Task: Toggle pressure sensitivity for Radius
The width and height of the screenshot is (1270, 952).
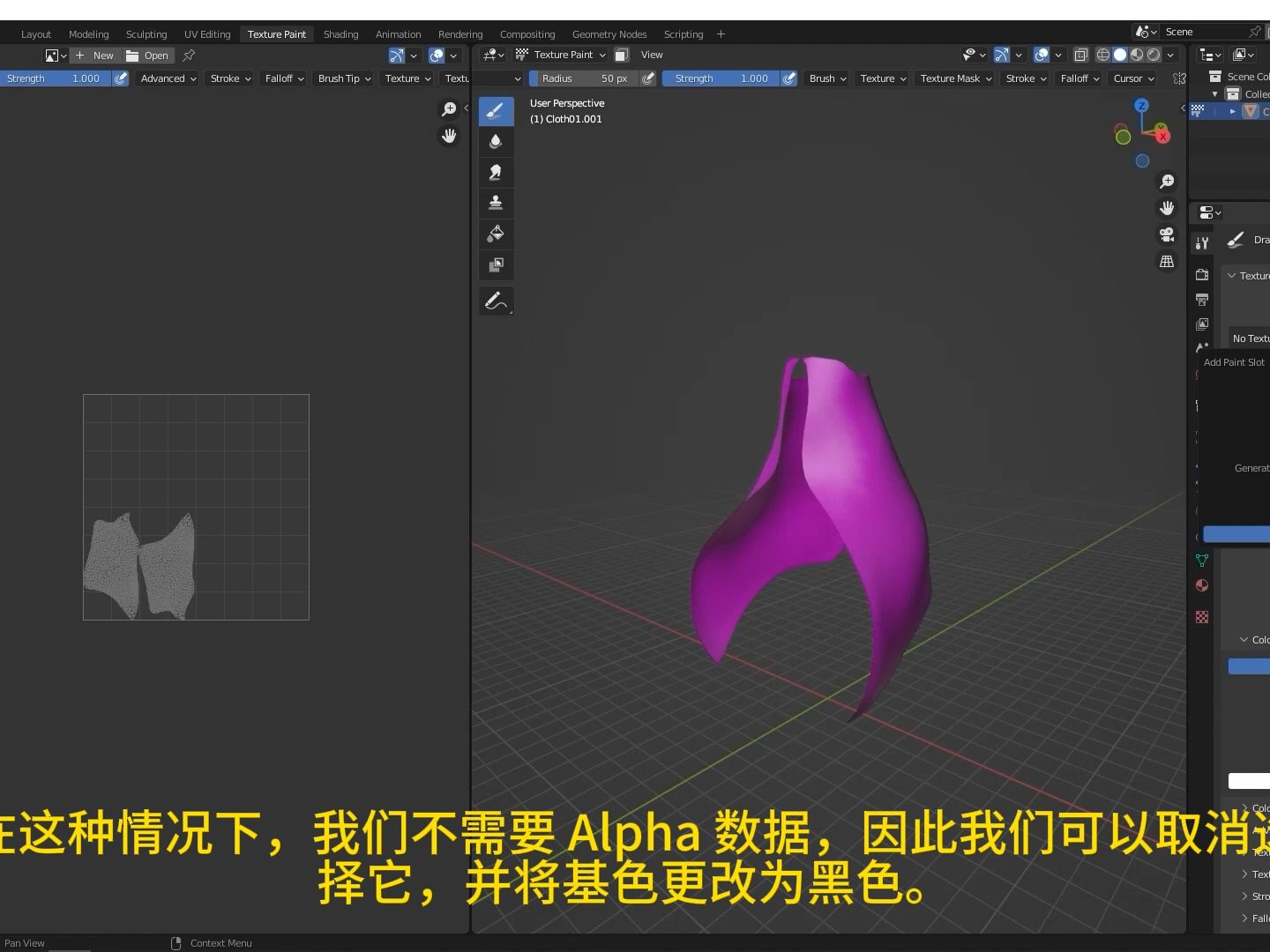Action: (x=648, y=78)
